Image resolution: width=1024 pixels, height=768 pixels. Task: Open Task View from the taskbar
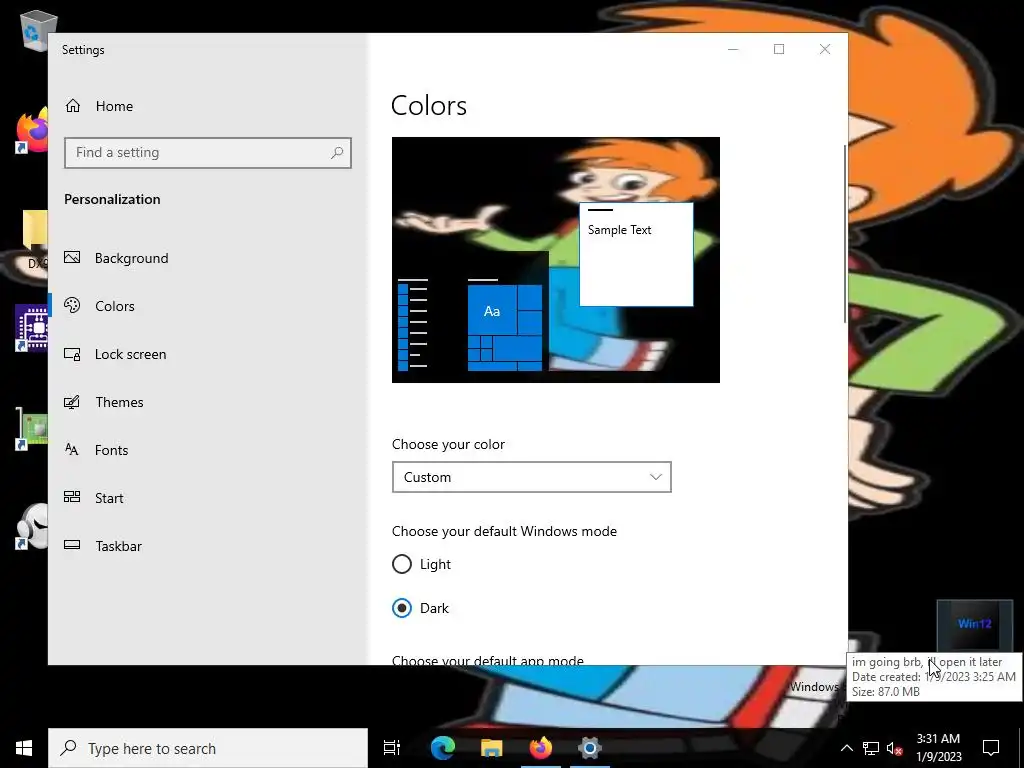pos(392,748)
